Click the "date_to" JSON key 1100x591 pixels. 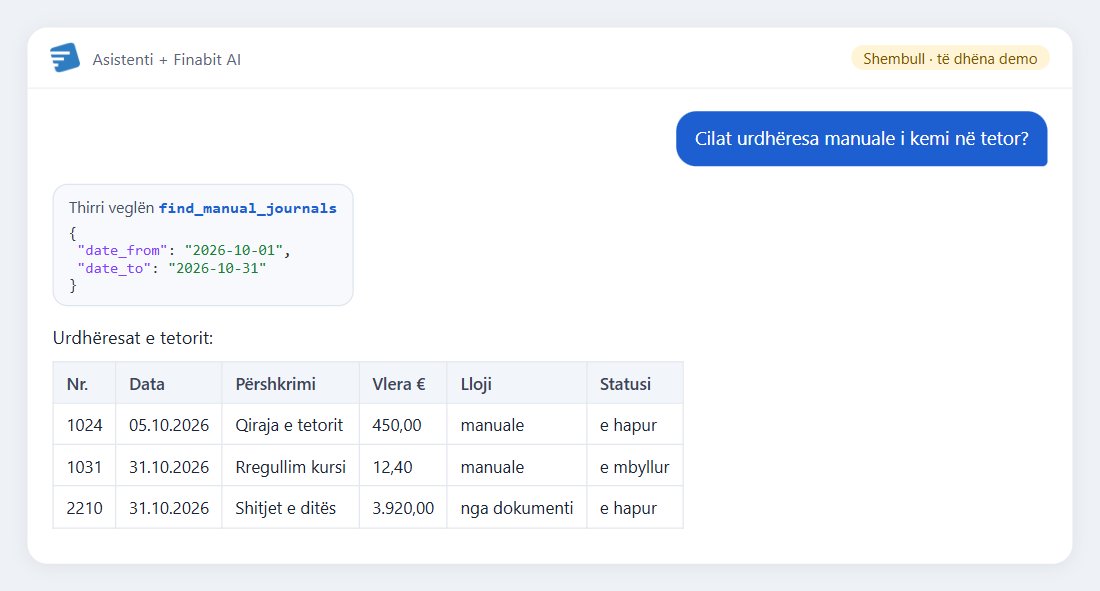(x=114, y=268)
